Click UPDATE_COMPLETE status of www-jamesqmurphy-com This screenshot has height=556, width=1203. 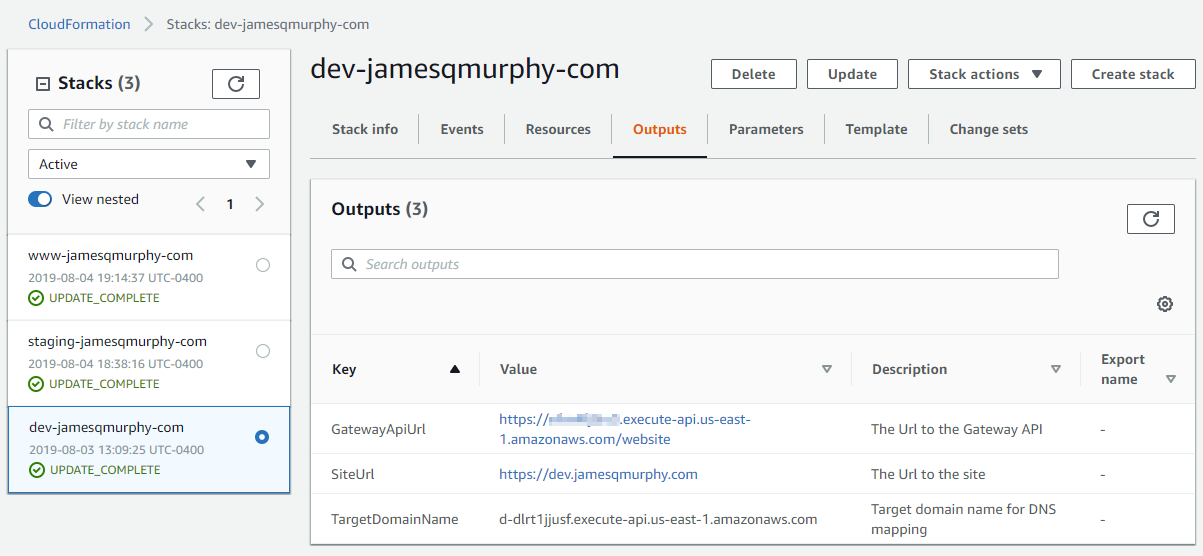[x=104, y=298]
